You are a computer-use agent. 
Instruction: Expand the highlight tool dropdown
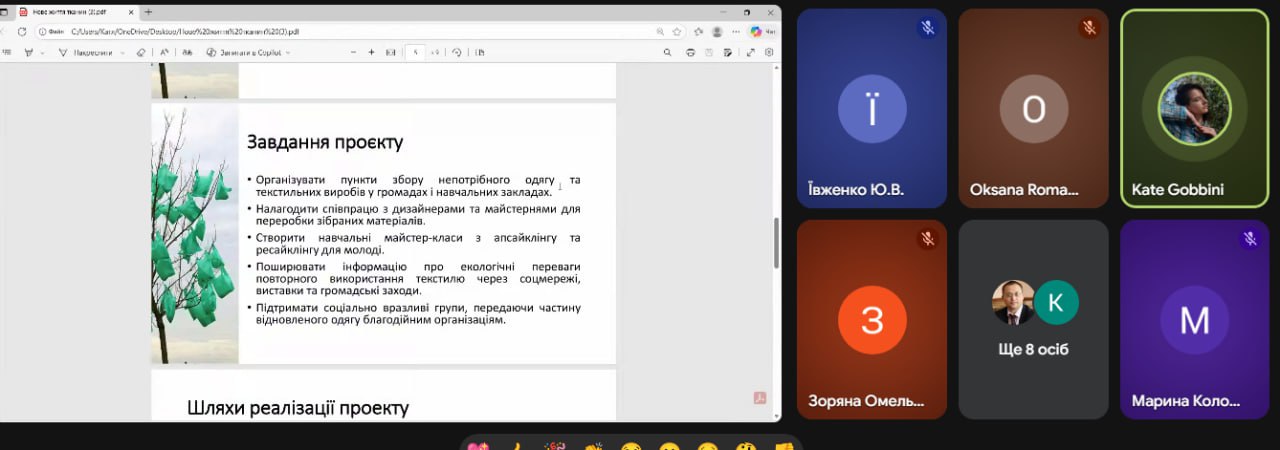coord(42,52)
